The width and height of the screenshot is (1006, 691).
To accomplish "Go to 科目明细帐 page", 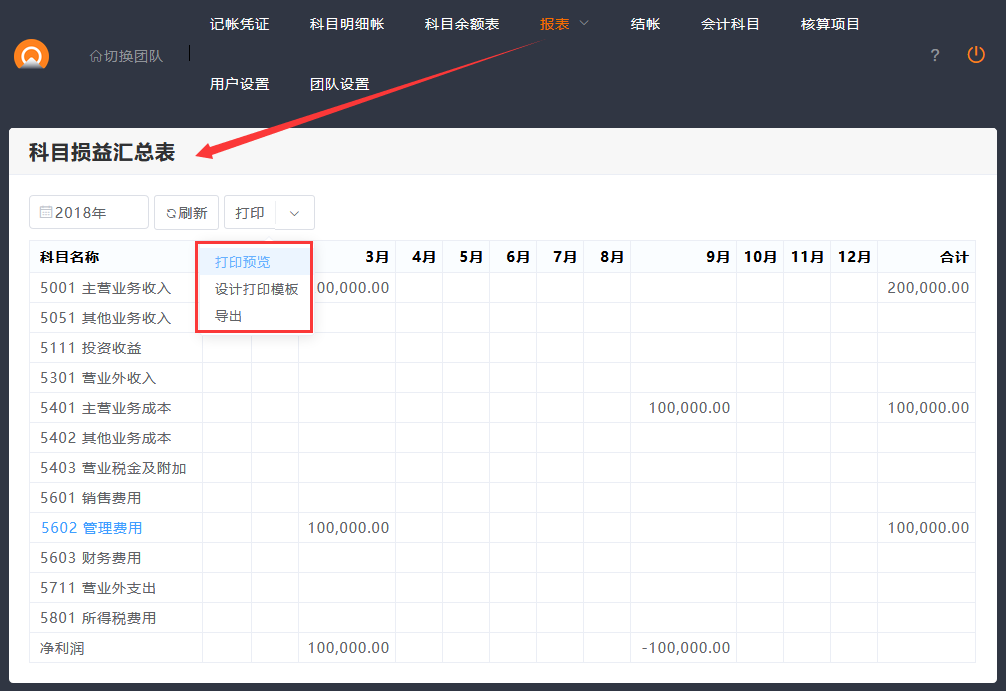I will 347,24.
